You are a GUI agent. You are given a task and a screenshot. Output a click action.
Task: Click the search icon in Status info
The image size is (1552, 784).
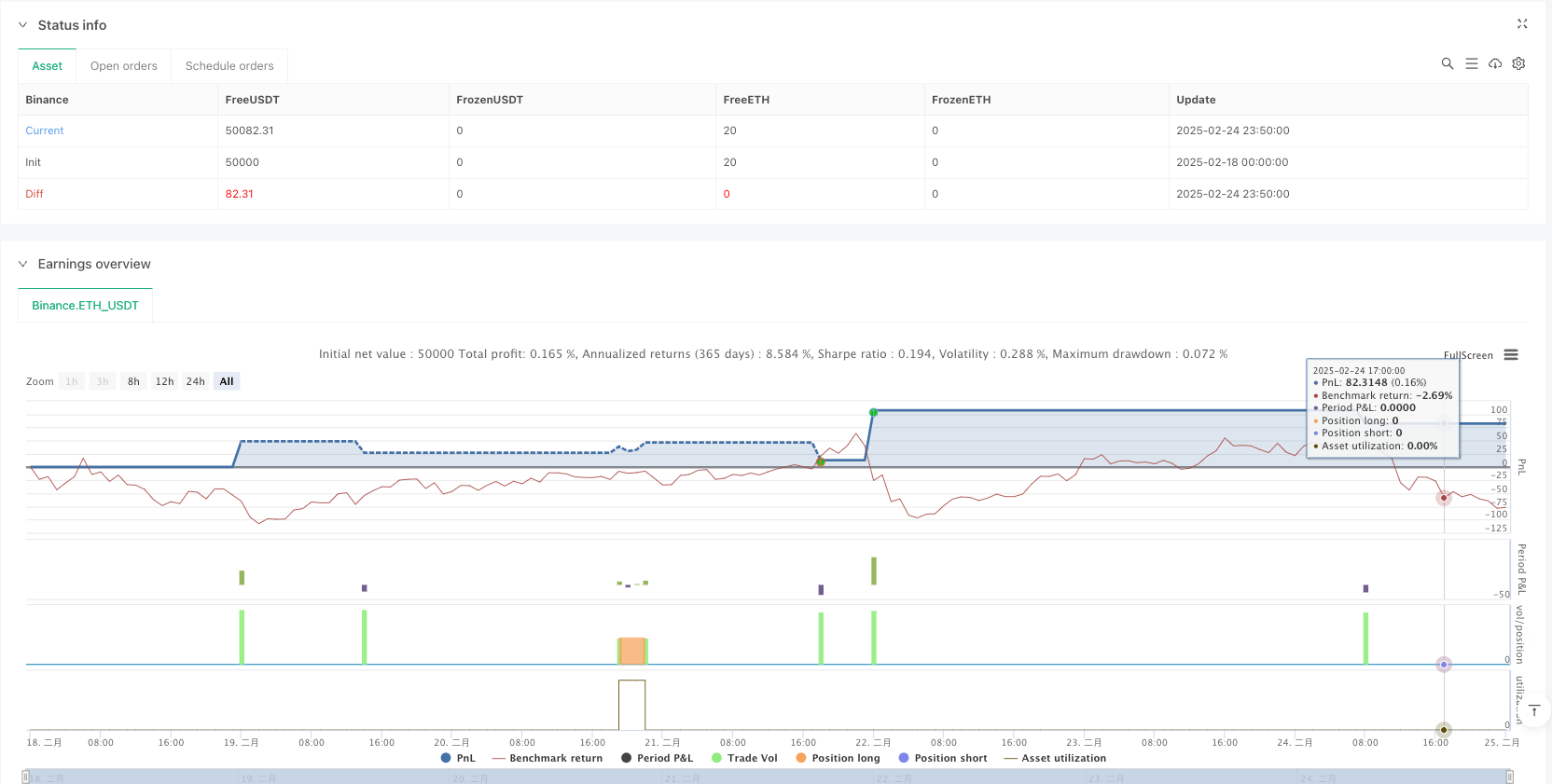pos(1447,63)
